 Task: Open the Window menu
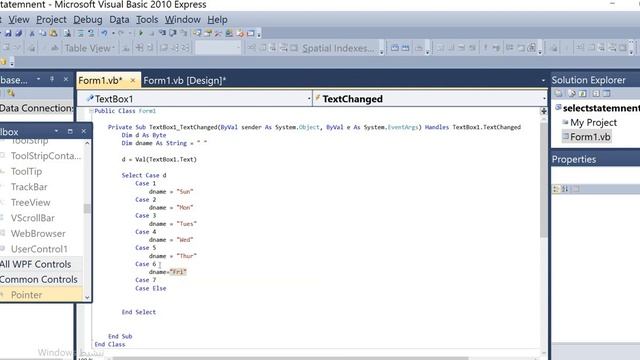pos(182,20)
